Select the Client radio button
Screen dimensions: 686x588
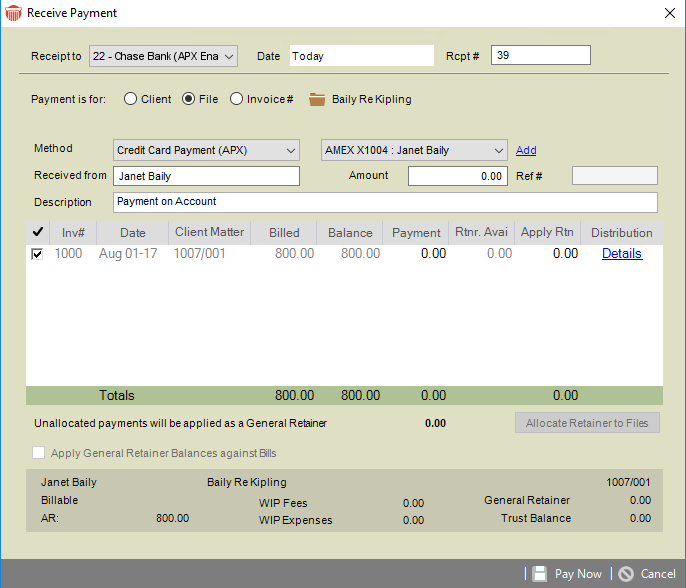click(x=130, y=99)
